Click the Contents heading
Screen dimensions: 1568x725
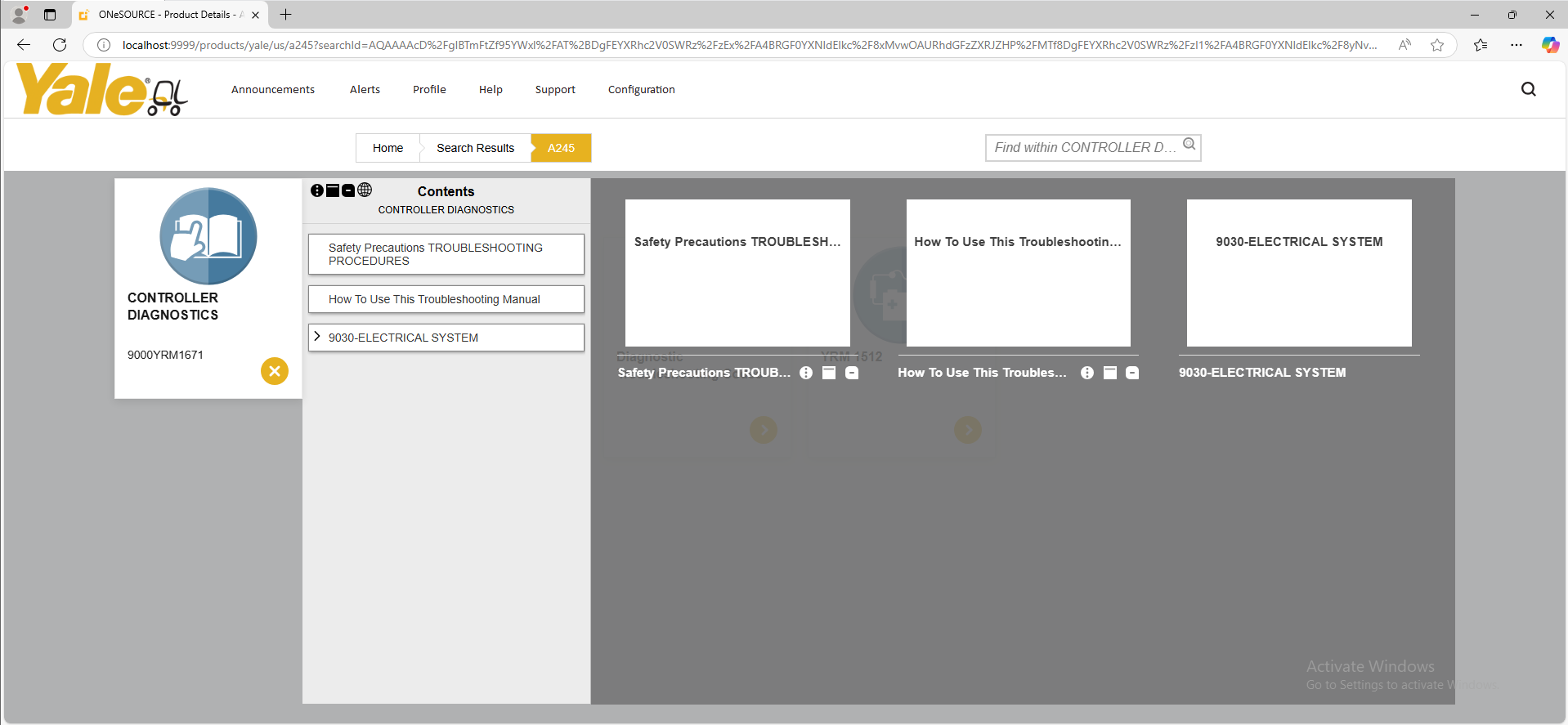click(446, 191)
